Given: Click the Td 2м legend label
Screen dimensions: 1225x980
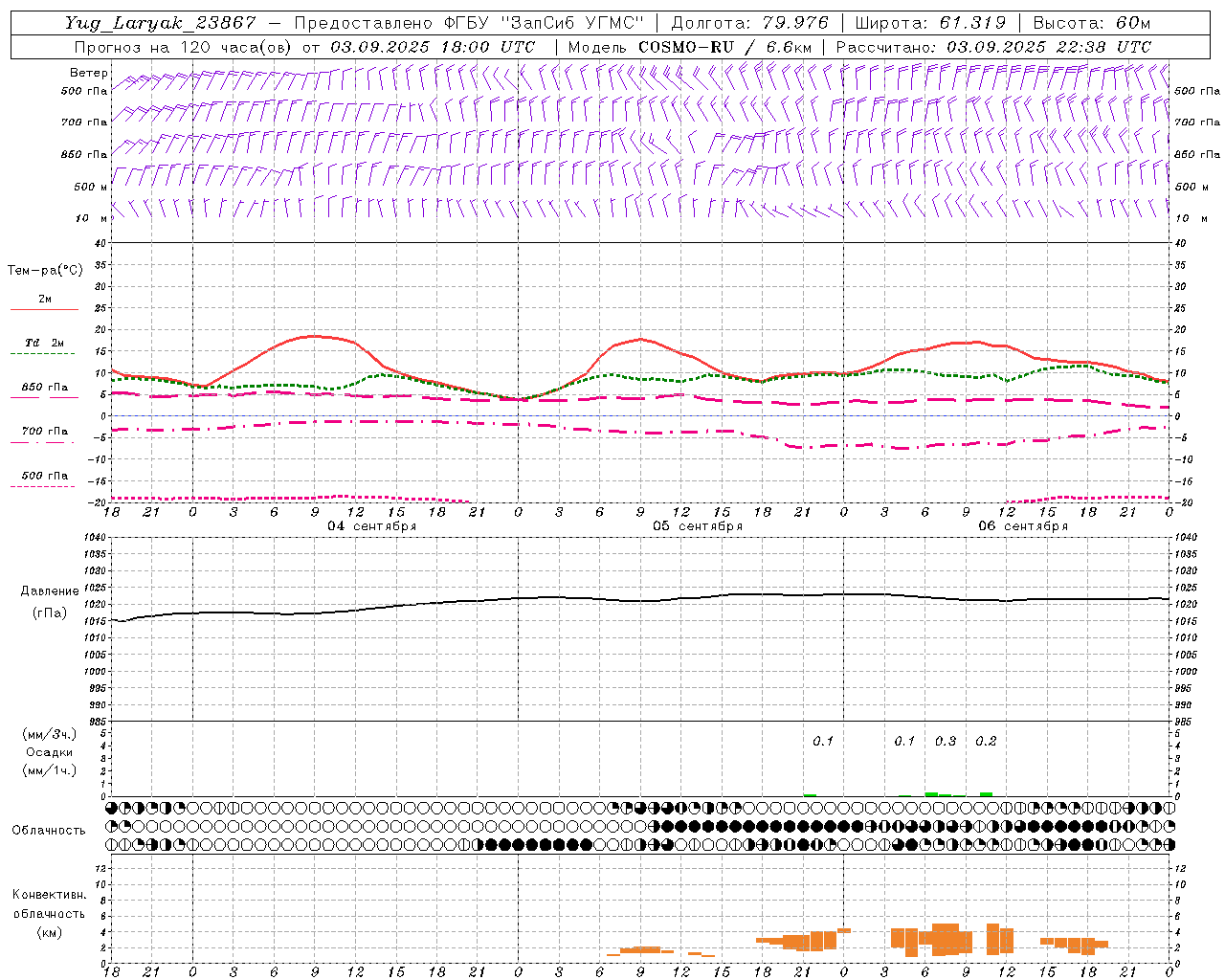Looking at the screenshot, I should [x=45, y=343].
